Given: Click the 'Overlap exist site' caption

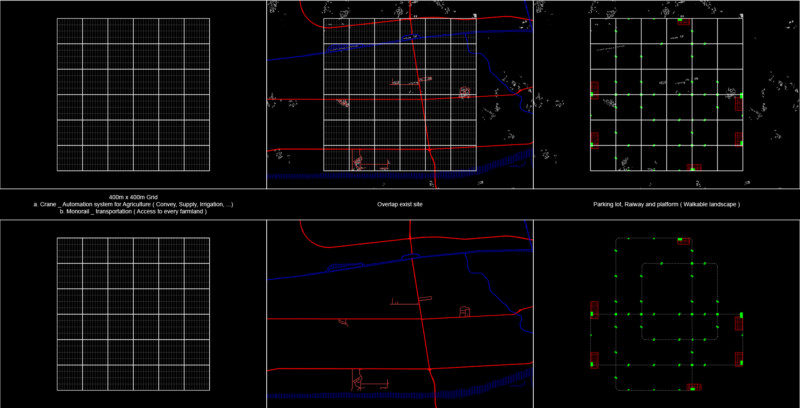Looking at the screenshot, I should click(400, 204).
